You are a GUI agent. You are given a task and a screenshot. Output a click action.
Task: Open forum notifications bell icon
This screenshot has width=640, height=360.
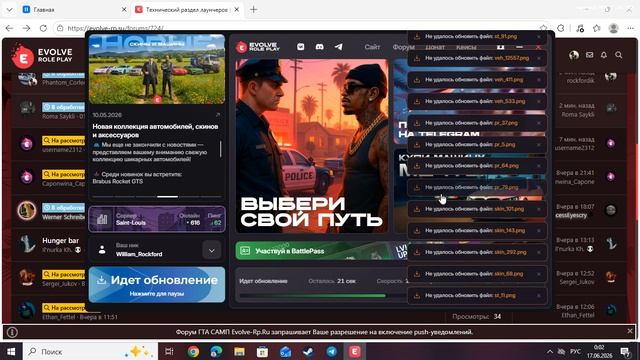click(x=604, y=55)
